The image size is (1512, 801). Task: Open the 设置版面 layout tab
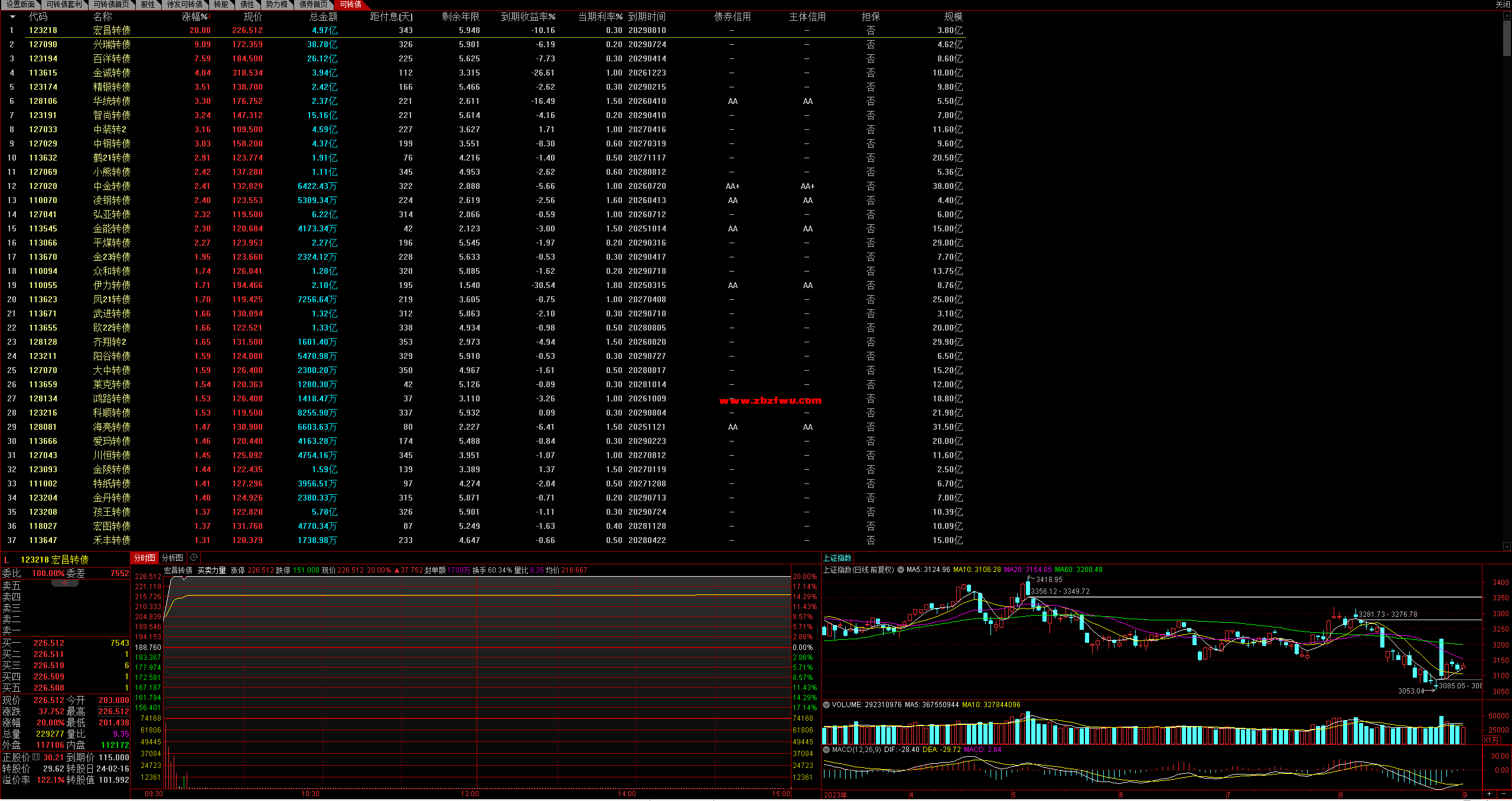tap(20, 5)
